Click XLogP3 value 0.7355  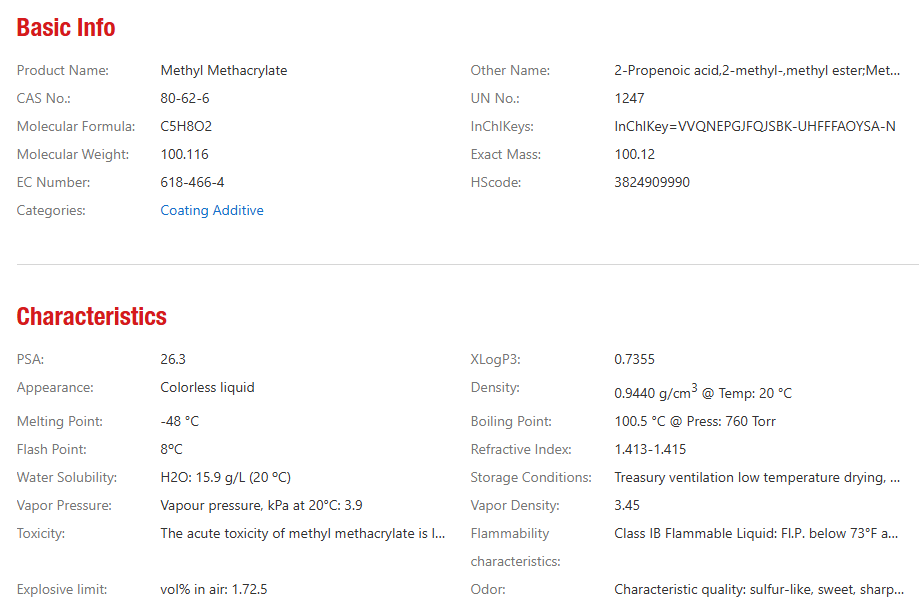(634, 359)
